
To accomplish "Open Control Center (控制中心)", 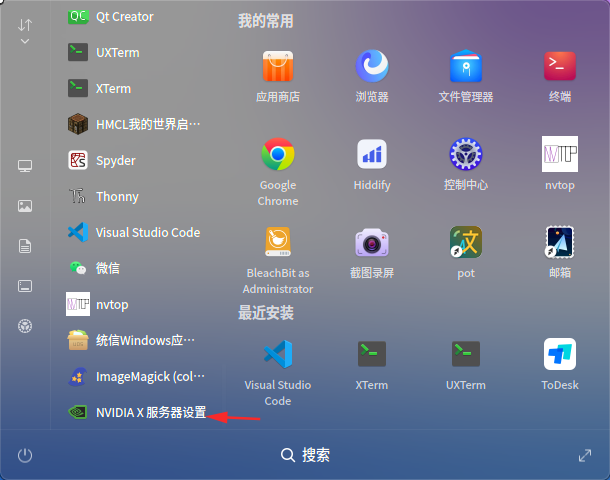I will tap(466, 155).
